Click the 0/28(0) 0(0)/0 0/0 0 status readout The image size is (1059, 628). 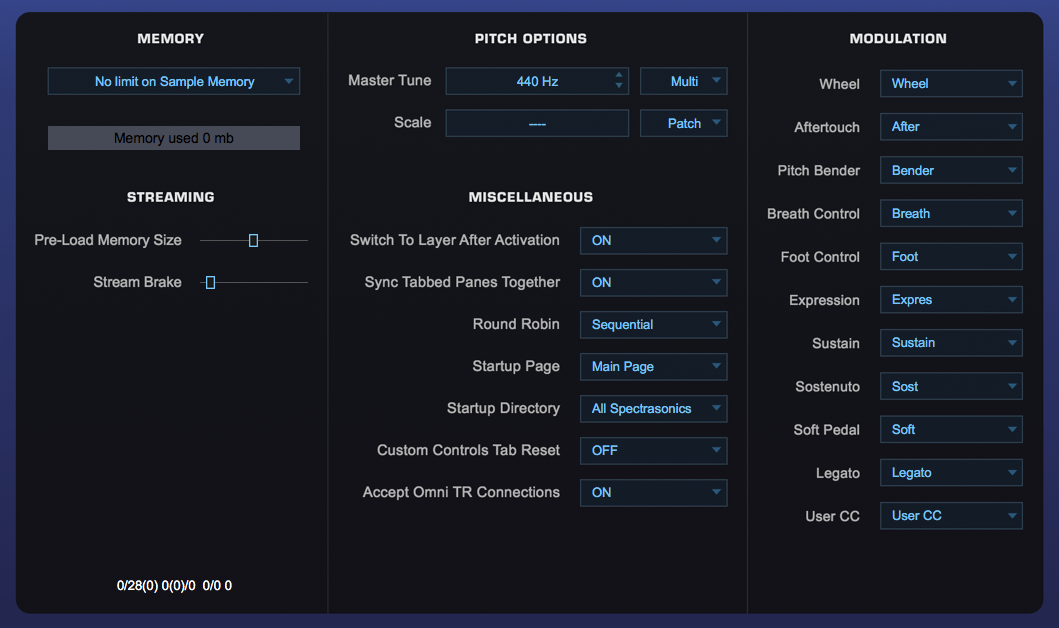pyautogui.click(x=174, y=585)
